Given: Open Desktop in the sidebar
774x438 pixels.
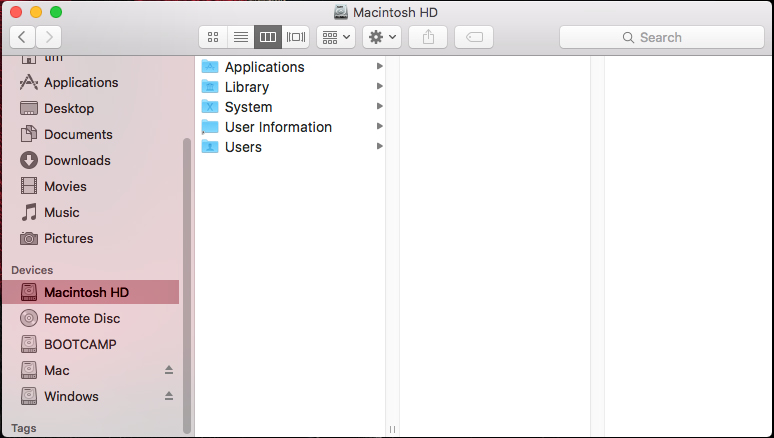Looking at the screenshot, I should point(90,109).
